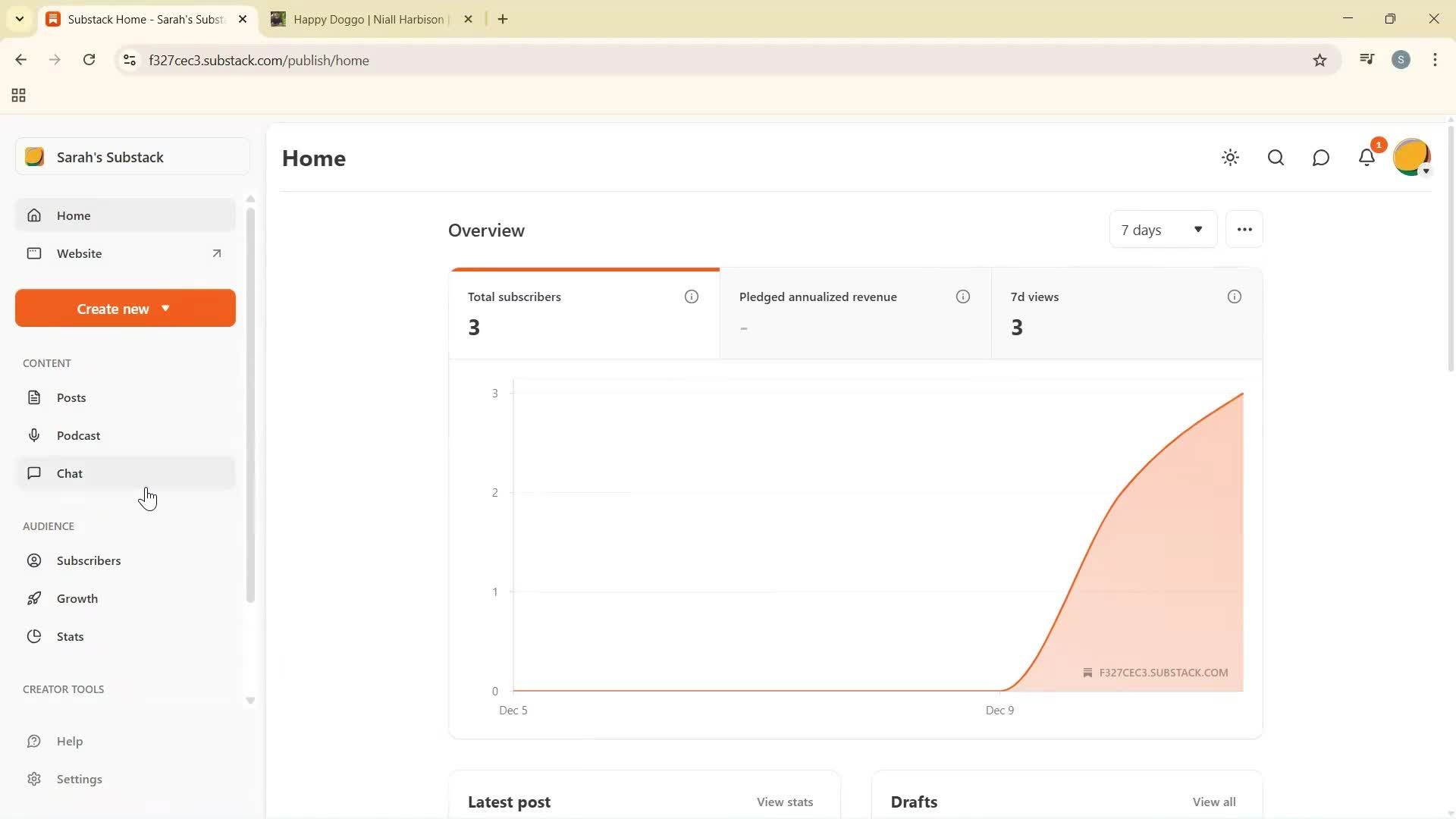This screenshot has height=819, width=1456.
Task: Click View stats link for Latest post
Action: (784, 802)
